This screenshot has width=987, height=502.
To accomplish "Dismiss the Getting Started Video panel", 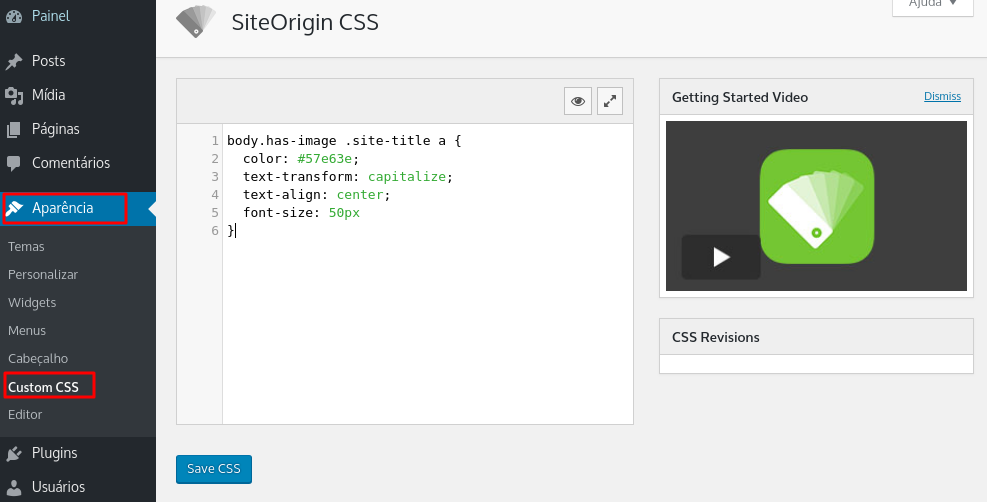I will 942,96.
